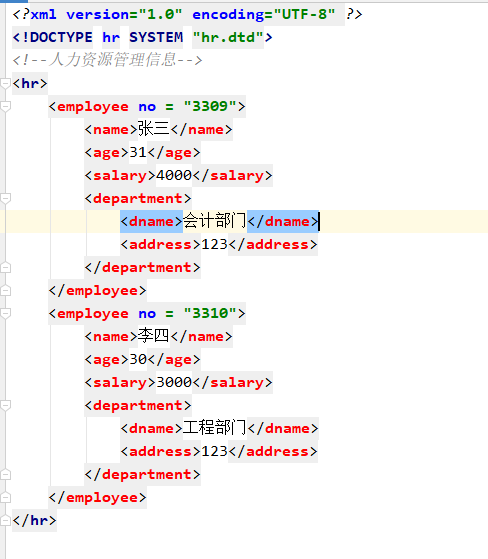The height and width of the screenshot is (559, 488).
Task: Click fold end marker beside second </department>
Action: (x=5, y=474)
